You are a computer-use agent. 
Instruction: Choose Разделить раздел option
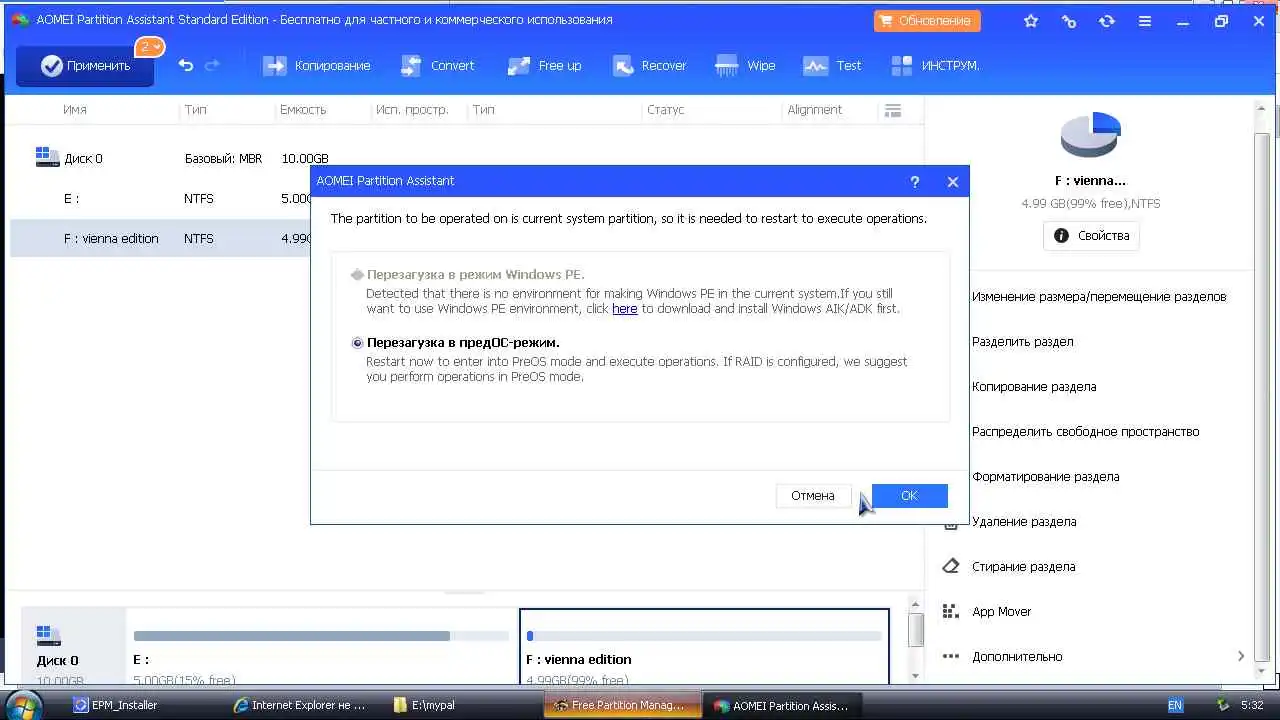(x=1022, y=342)
